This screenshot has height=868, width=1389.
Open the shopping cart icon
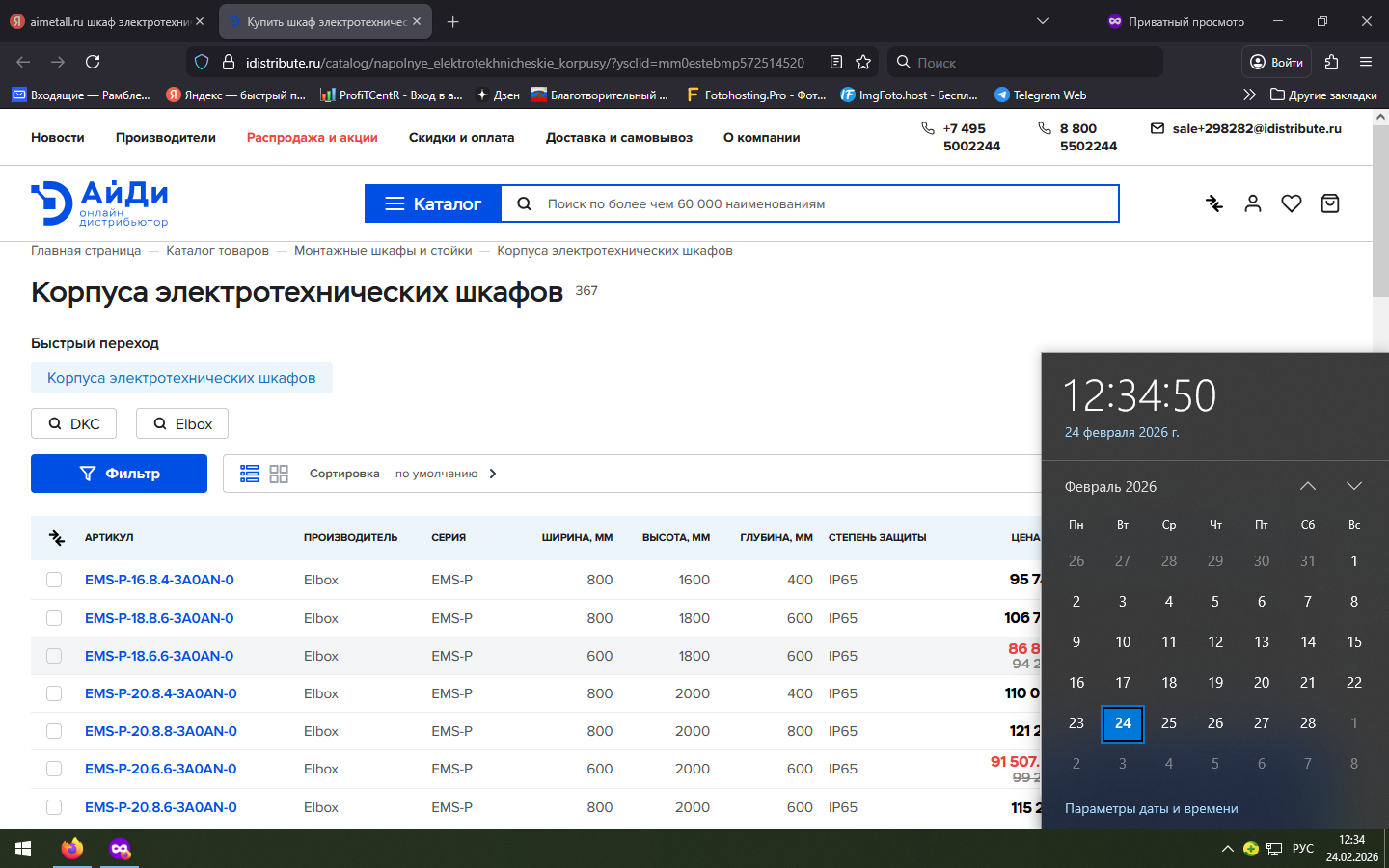1330,203
